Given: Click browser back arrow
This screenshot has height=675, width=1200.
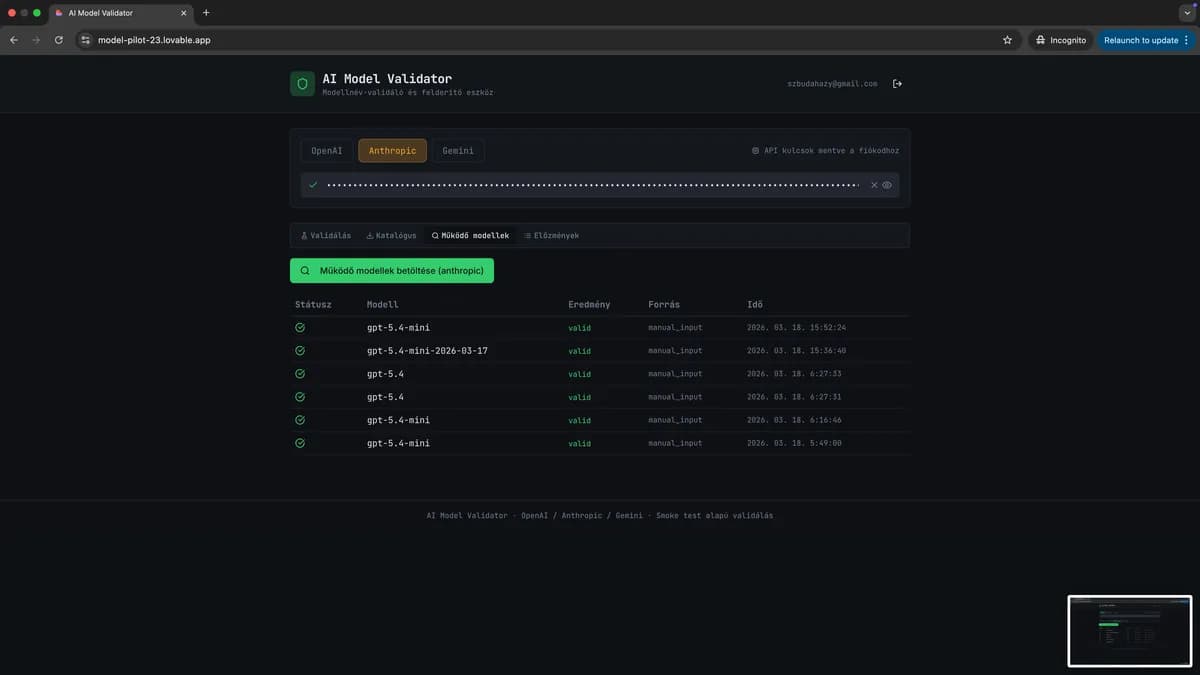Looking at the screenshot, I should (14, 40).
